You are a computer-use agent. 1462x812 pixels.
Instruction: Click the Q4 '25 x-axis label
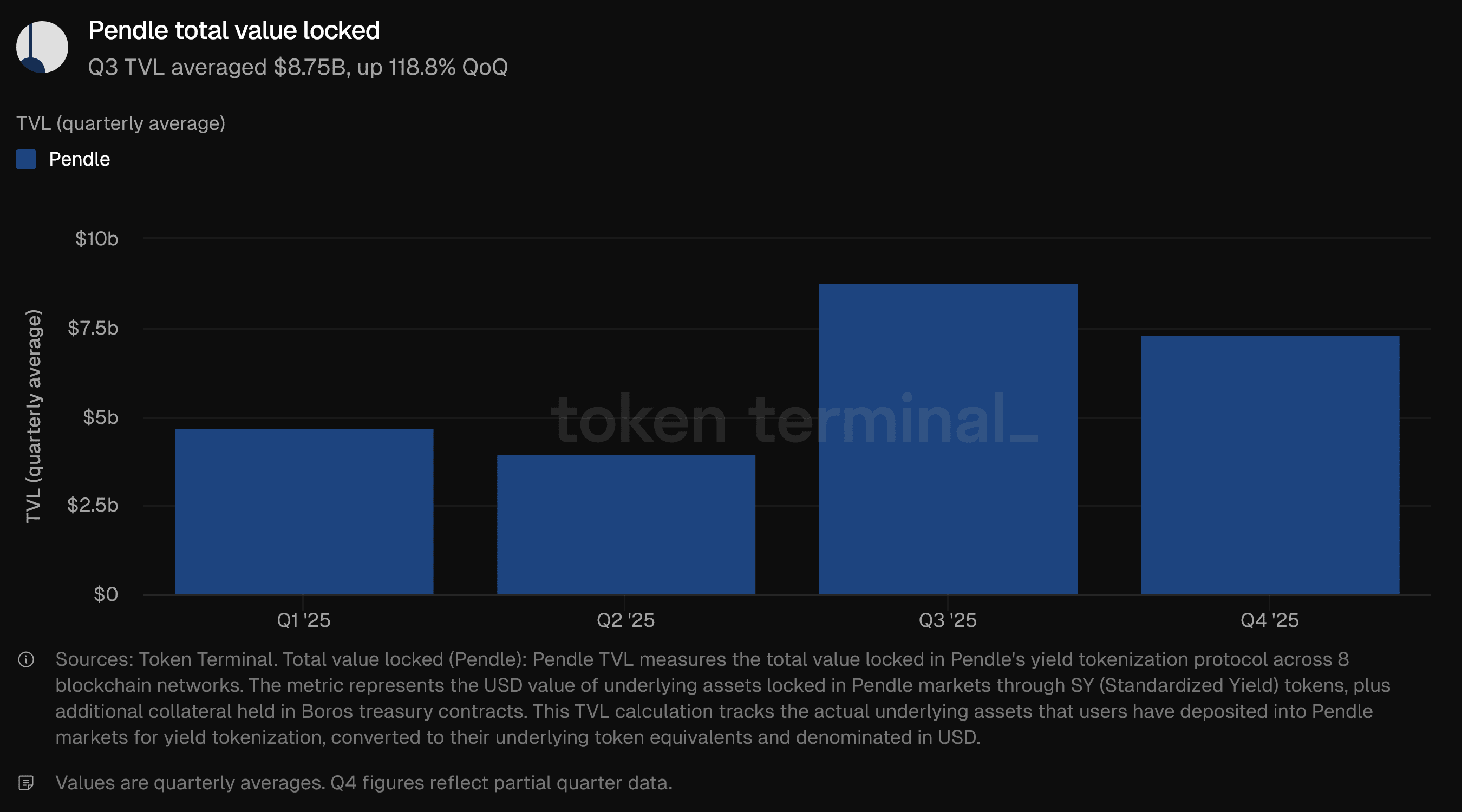tap(1270, 620)
